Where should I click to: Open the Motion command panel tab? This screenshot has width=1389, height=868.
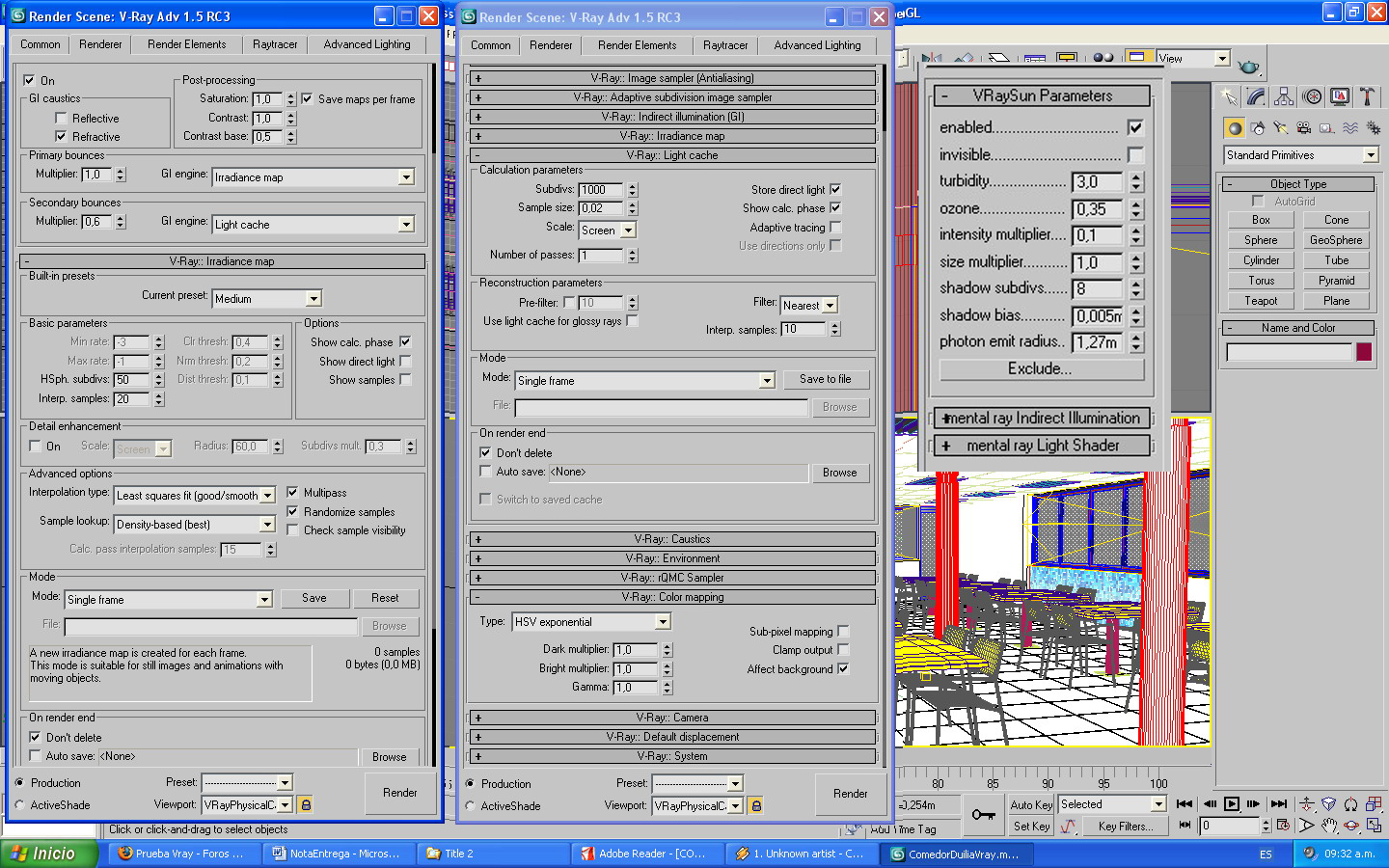pos(1312,96)
